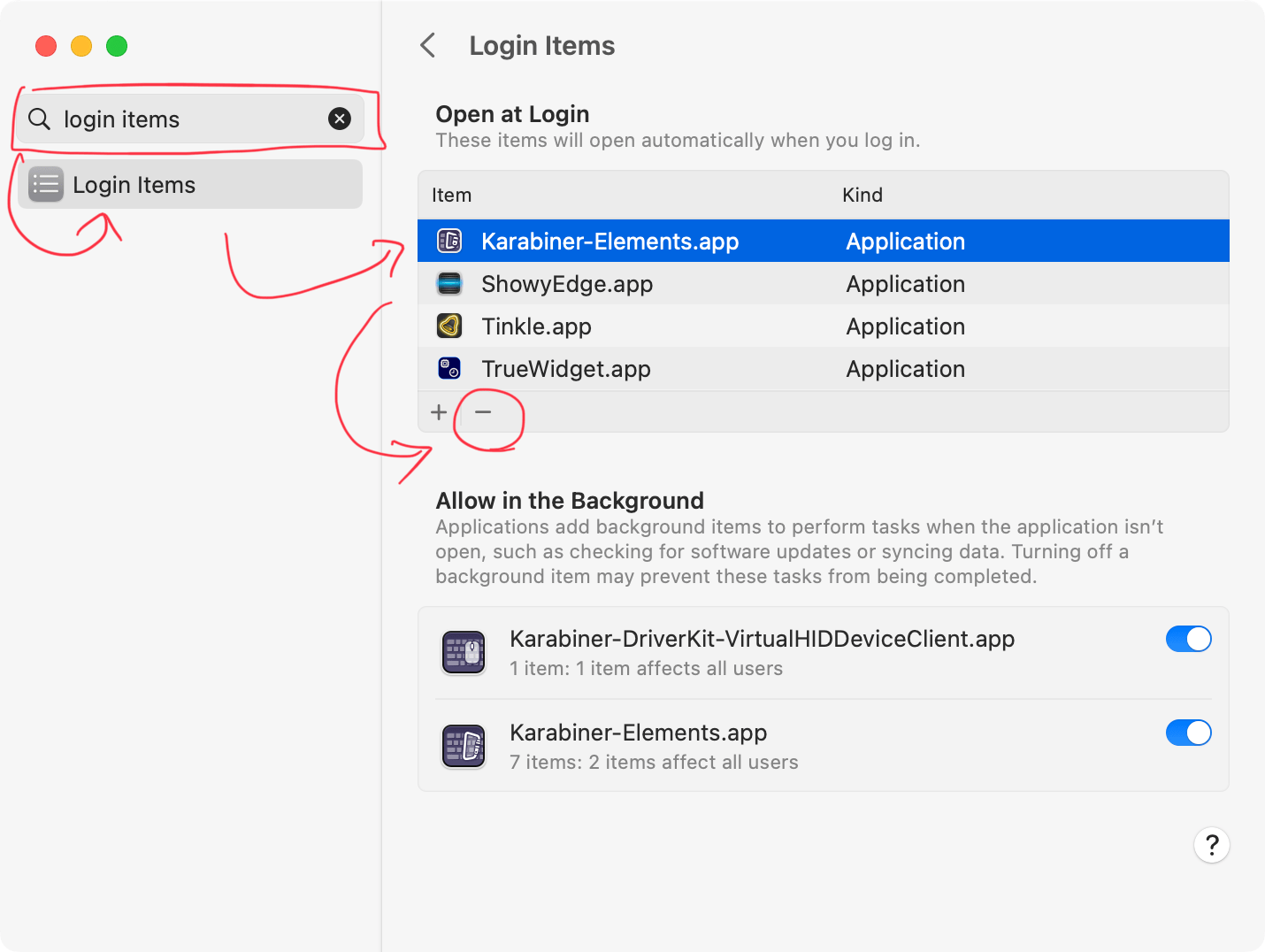Close the window with the red button

point(46,46)
